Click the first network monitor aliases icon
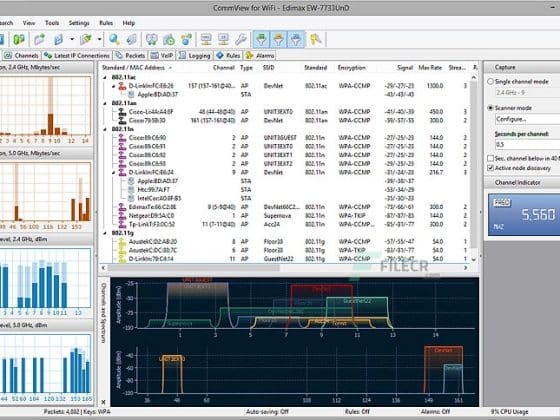 click(206, 39)
